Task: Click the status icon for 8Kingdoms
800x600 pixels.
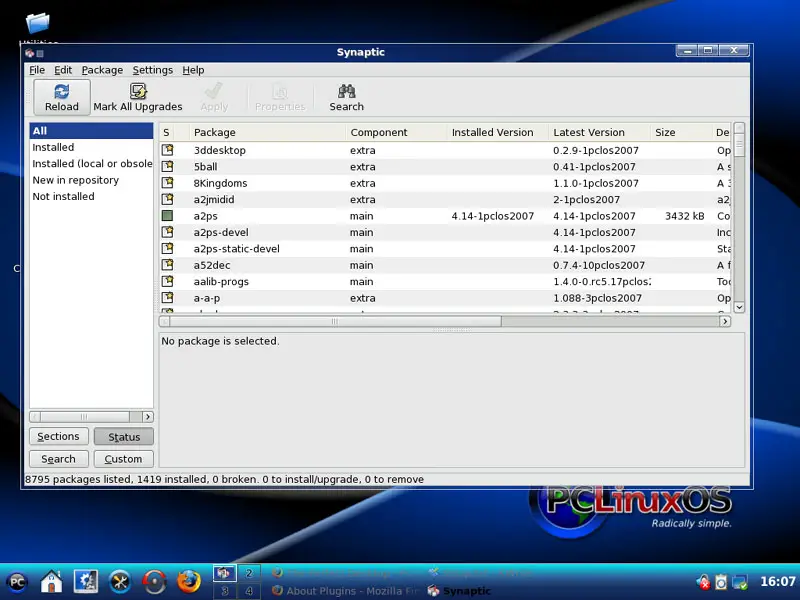Action: (x=167, y=183)
